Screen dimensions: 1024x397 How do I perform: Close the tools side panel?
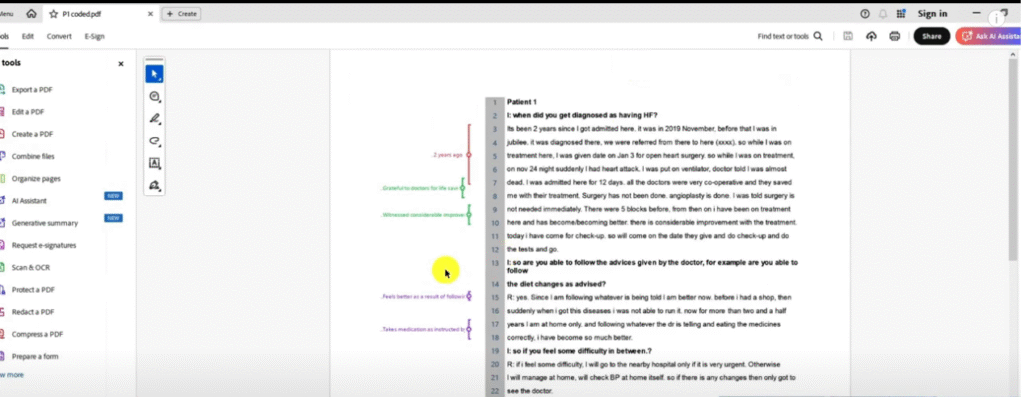point(121,64)
